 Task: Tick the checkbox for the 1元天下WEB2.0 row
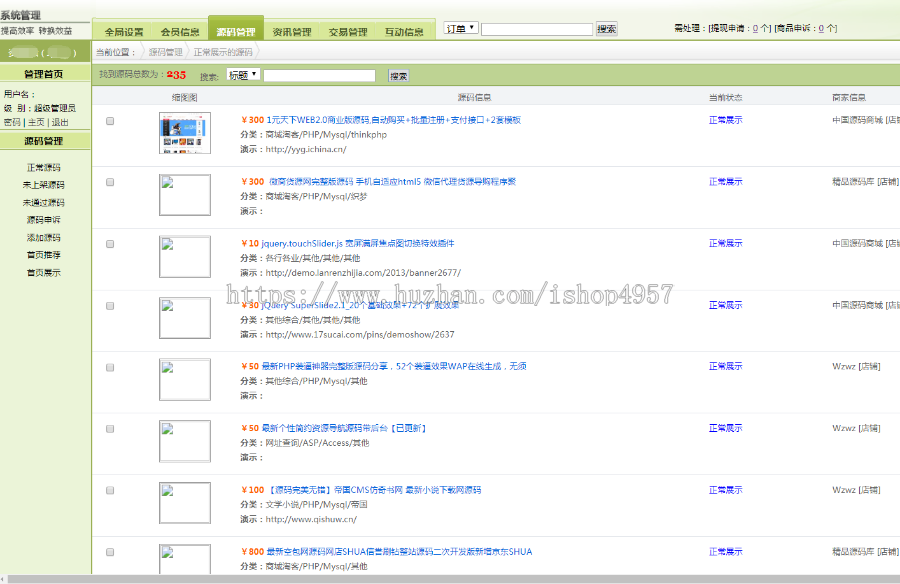click(110, 121)
